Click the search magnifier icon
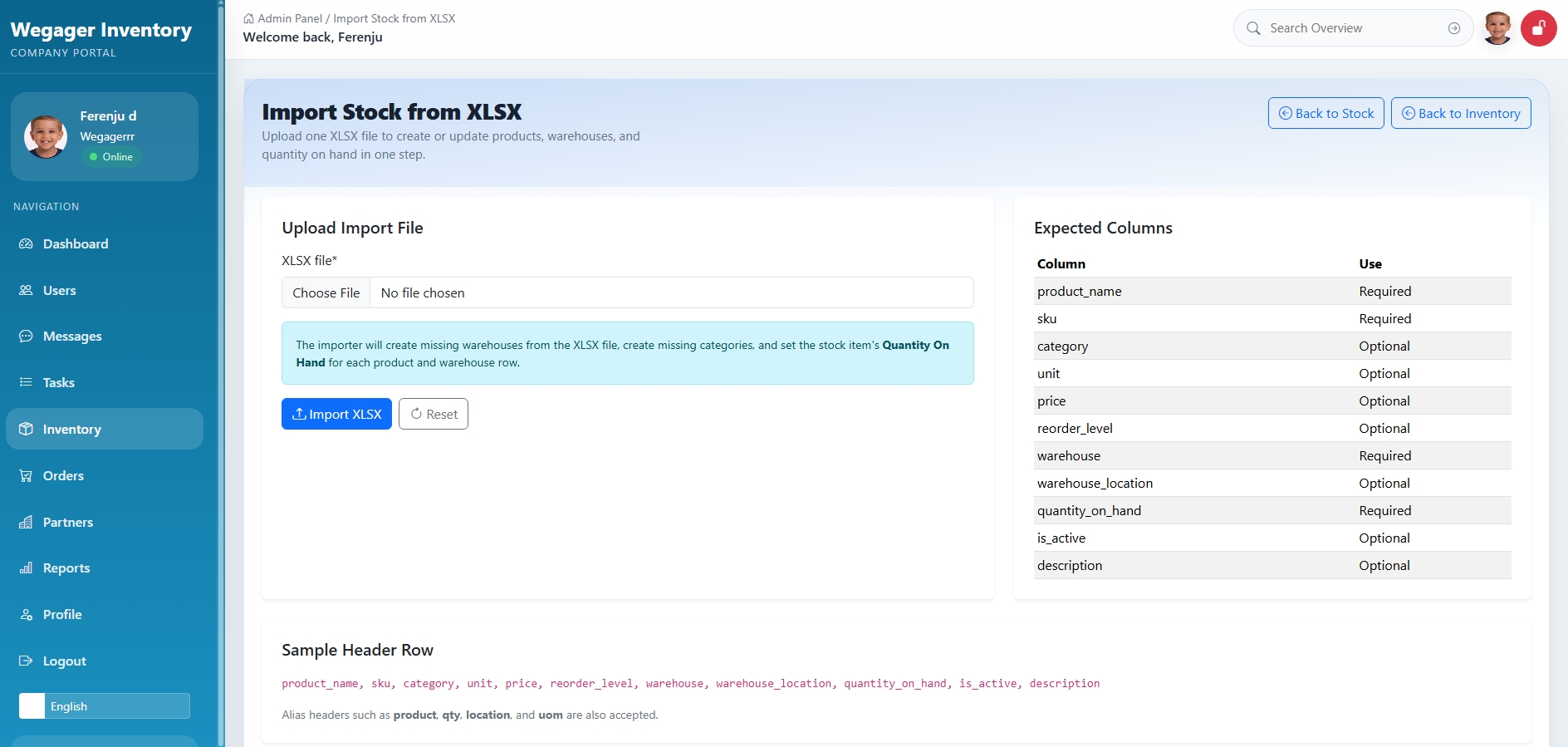This screenshot has height=747, width=1568. click(1253, 28)
